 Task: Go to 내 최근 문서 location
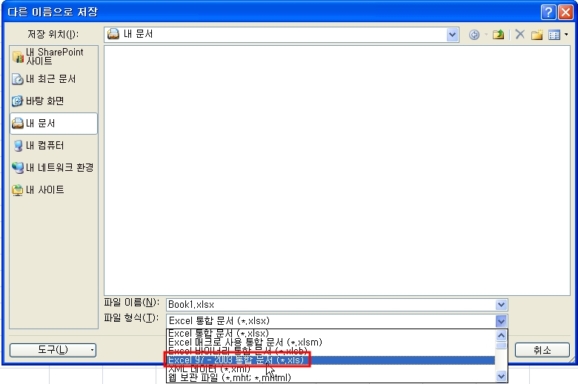[54, 79]
